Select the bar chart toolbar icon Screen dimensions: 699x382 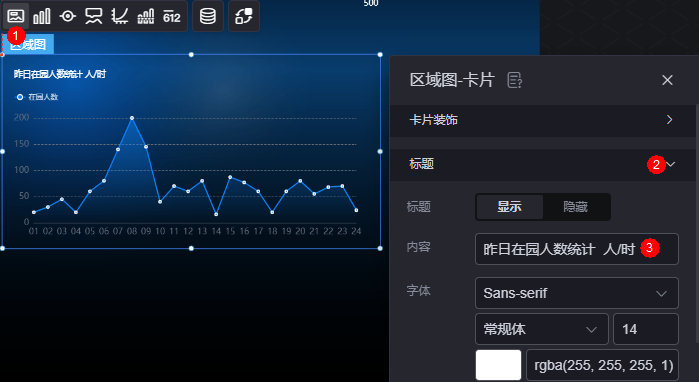[42, 16]
